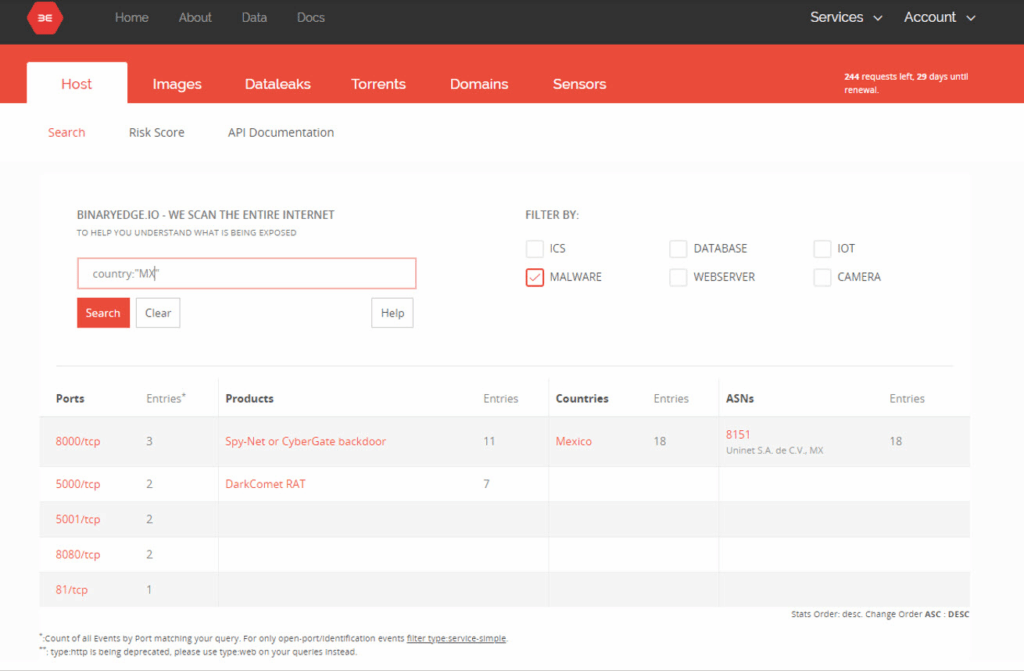This screenshot has width=1024, height=671.
Task: Click the red Search button
Action: (x=103, y=313)
